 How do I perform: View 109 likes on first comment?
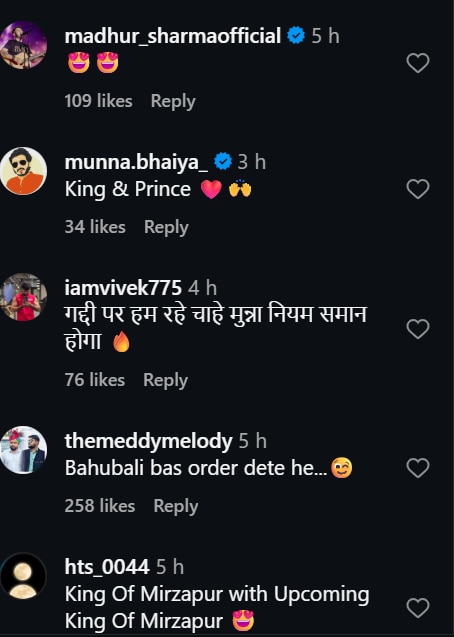pyautogui.click(x=98, y=101)
